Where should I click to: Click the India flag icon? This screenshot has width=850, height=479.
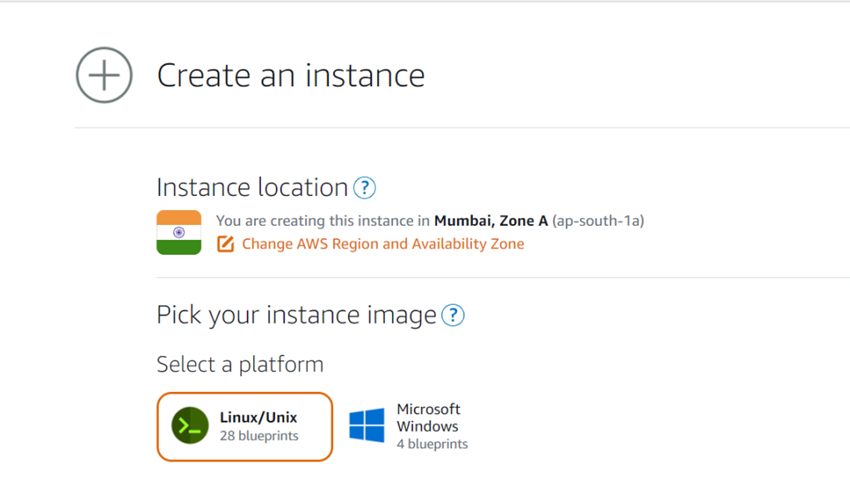click(179, 232)
